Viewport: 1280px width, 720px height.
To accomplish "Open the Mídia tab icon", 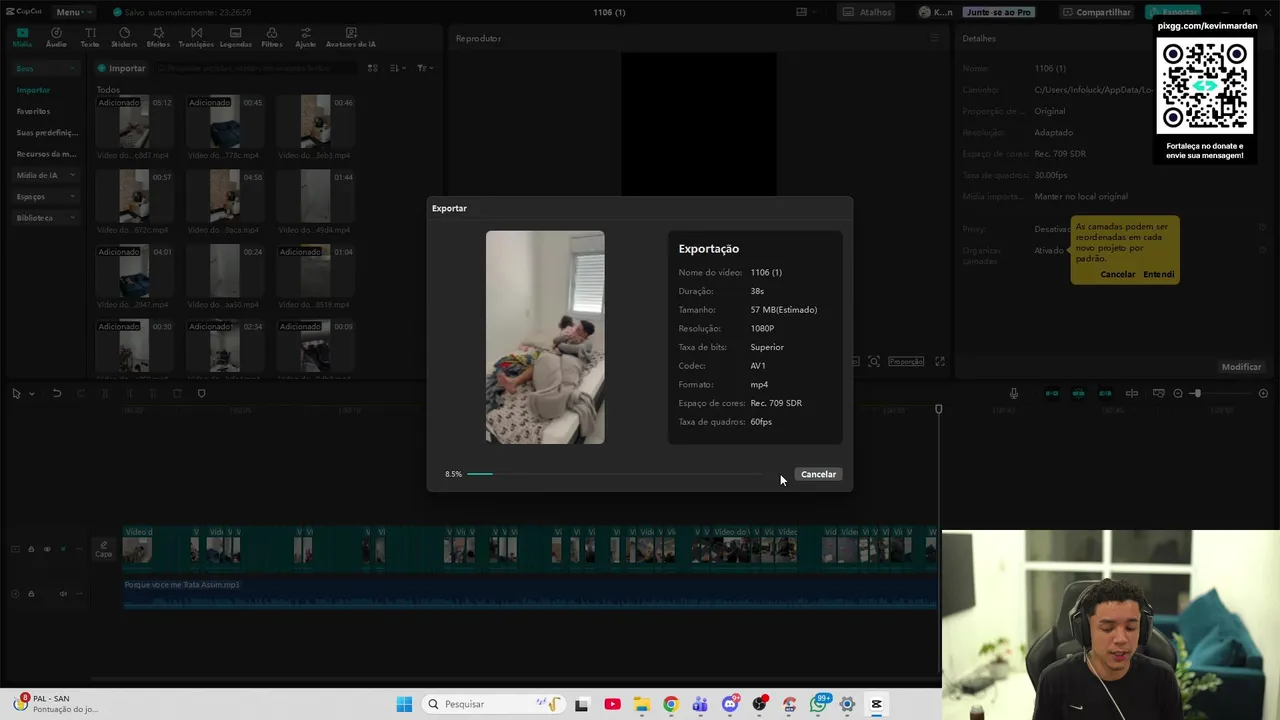I will click(22, 38).
